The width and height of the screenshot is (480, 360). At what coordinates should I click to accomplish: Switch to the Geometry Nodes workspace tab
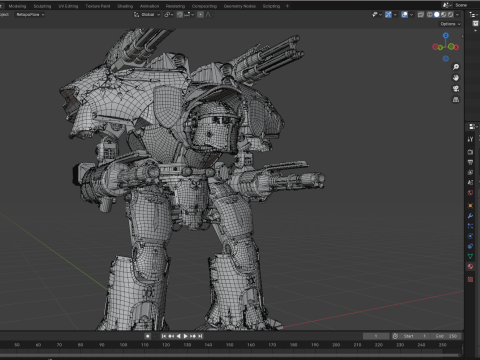pos(239,6)
